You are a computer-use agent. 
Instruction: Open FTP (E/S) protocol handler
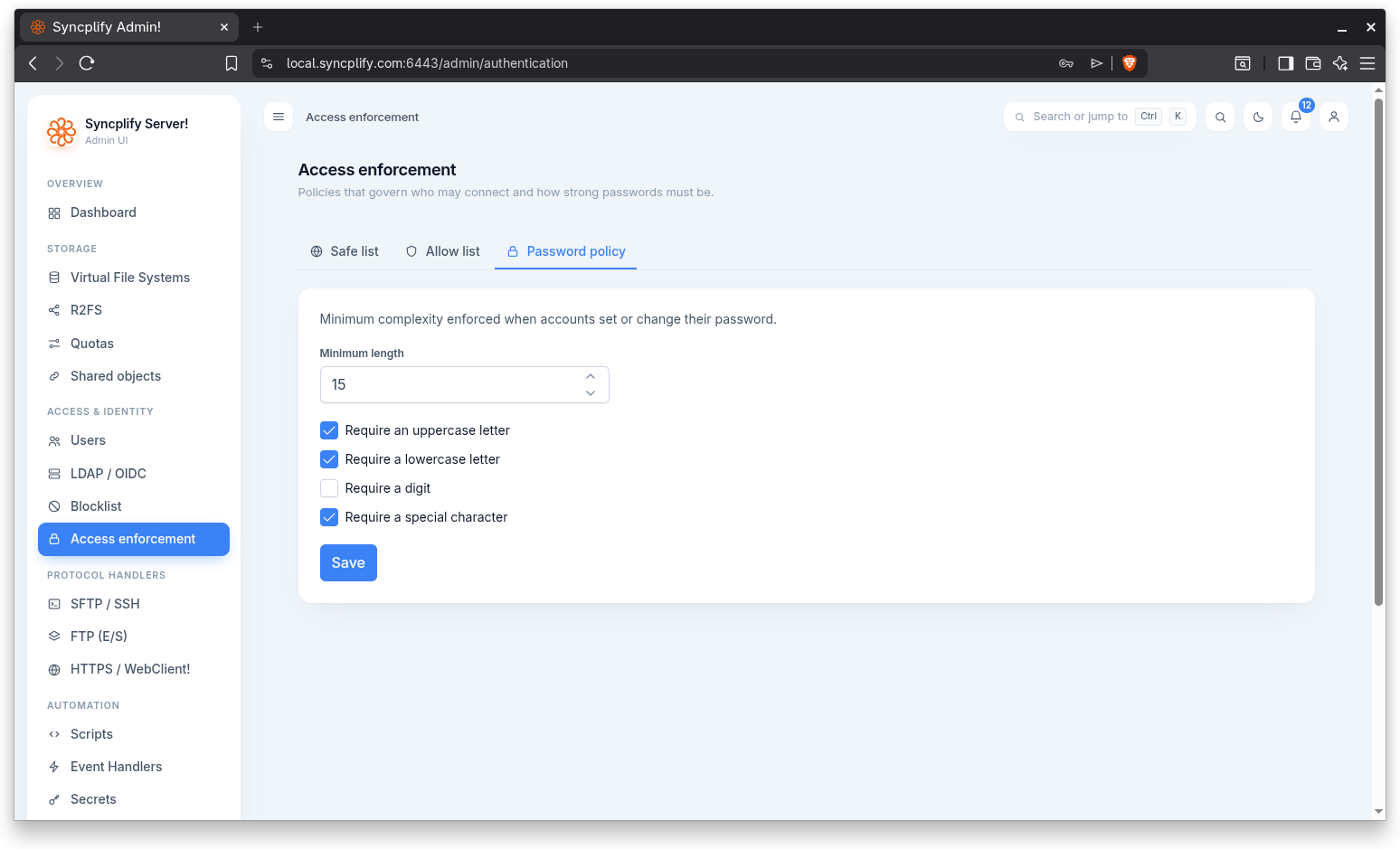pos(134,637)
